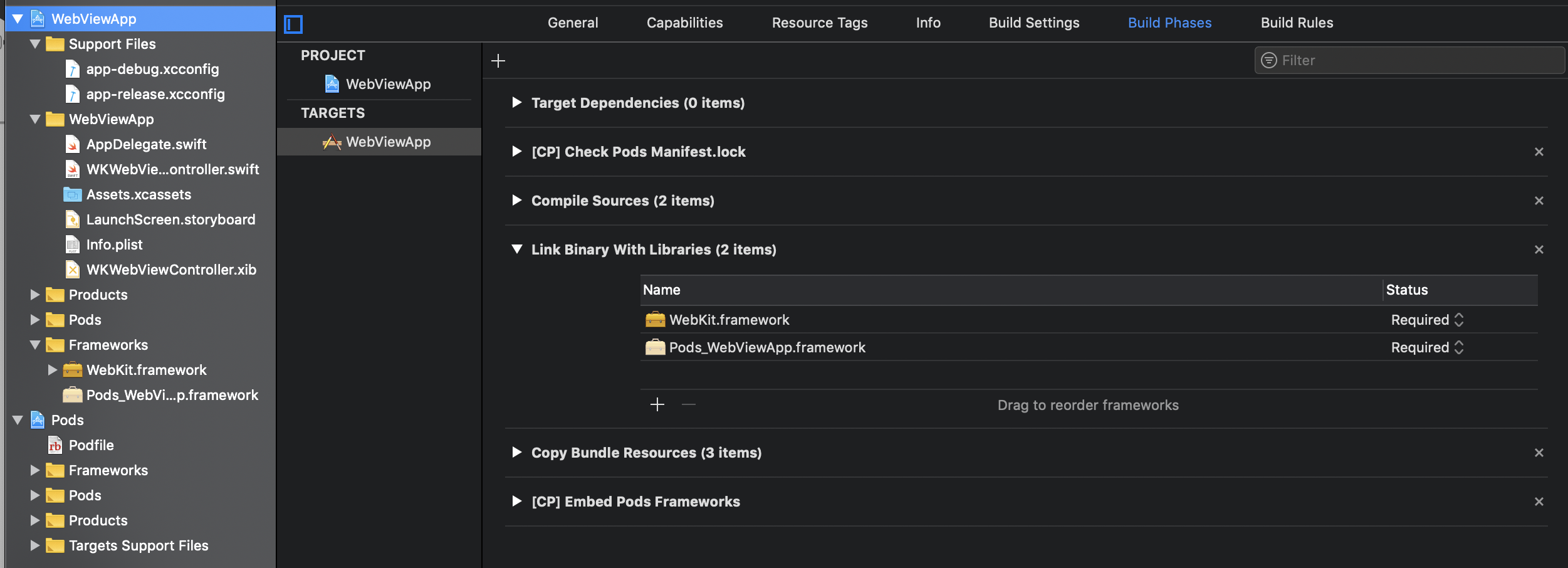The width and height of the screenshot is (1568, 568).
Task: Delete the Check Pods Manifest.lock phase
Action: [1539, 152]
